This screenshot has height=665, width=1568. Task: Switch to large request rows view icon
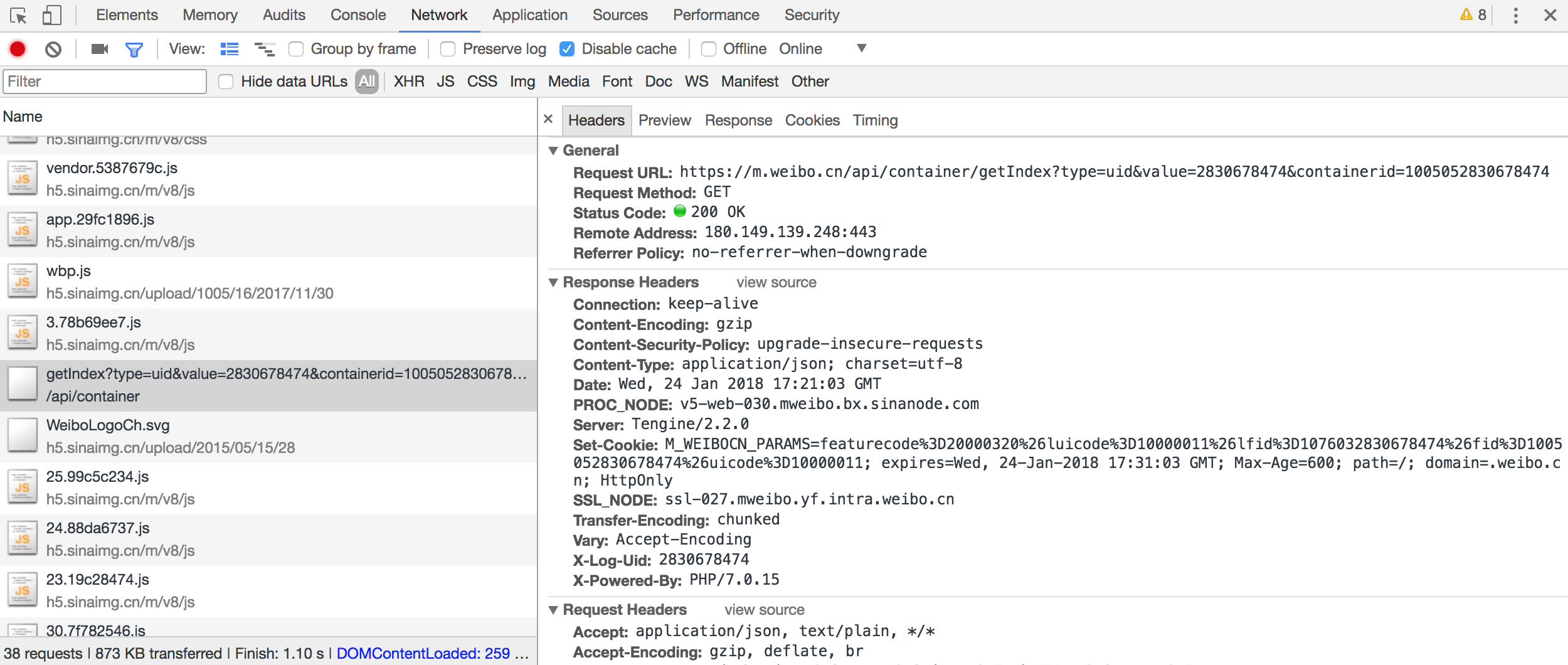[230, 49]
